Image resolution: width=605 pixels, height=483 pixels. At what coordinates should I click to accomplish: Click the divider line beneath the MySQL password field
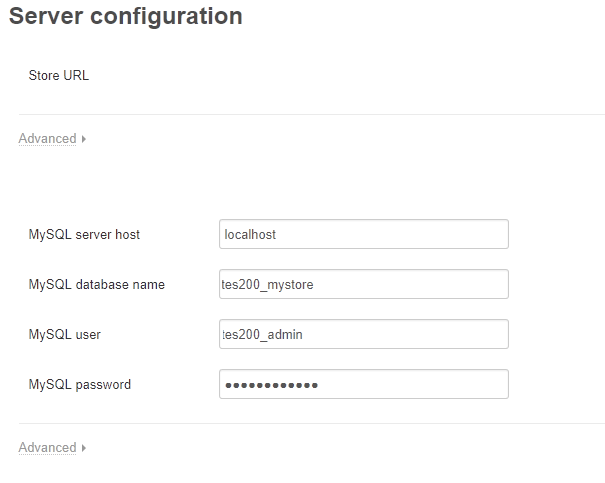click(312, 423)
